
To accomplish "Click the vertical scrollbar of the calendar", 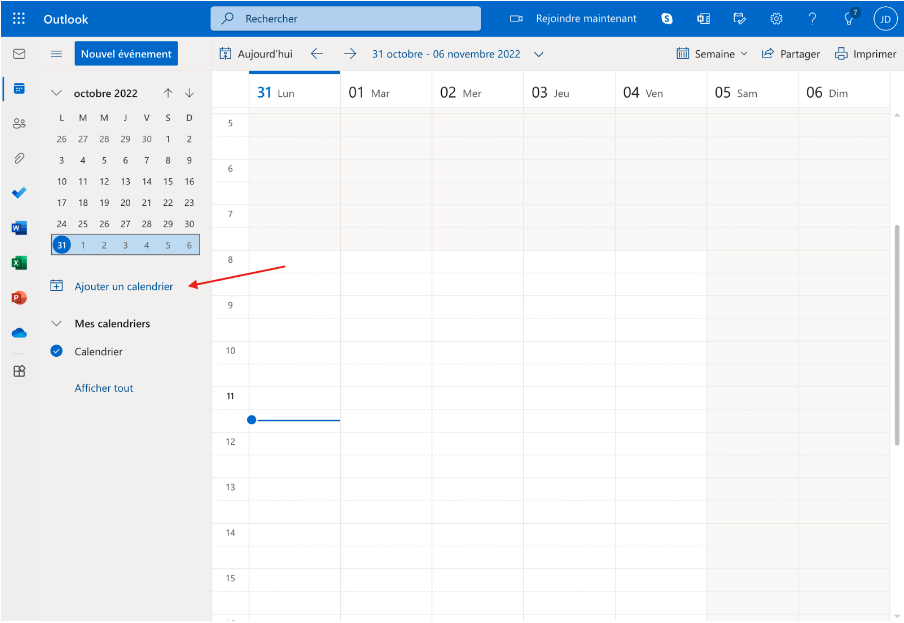I will click(x=897, y=335).
